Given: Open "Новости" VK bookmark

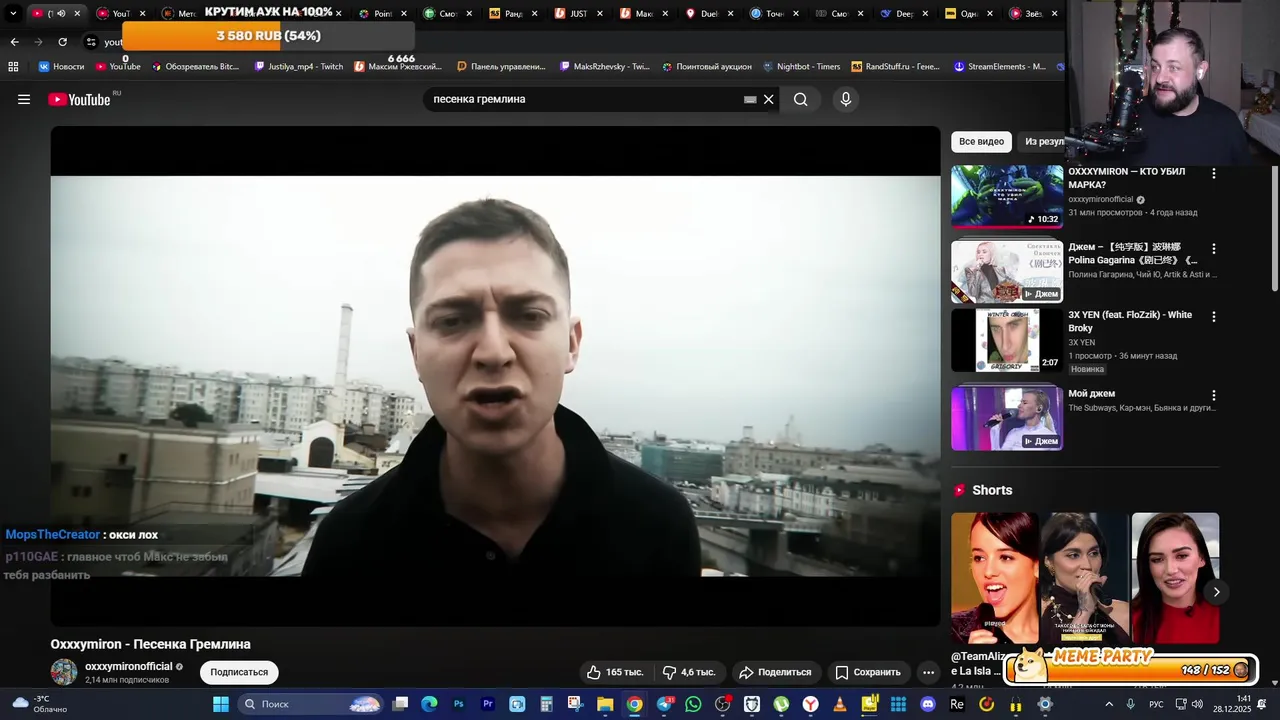Looking at the screenshot, I should pyautogui.click(x=61, y=67).
